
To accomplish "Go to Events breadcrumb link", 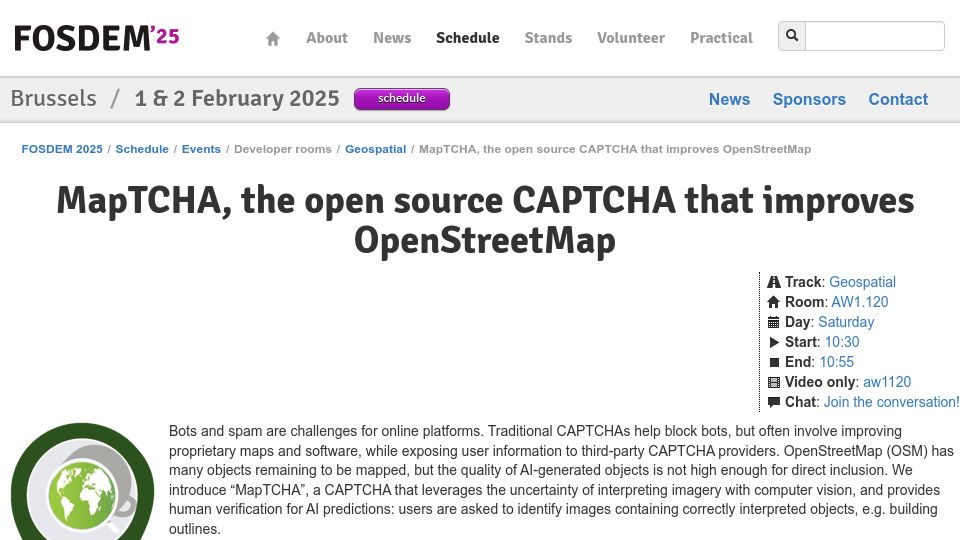I will [x=201, y=149].
